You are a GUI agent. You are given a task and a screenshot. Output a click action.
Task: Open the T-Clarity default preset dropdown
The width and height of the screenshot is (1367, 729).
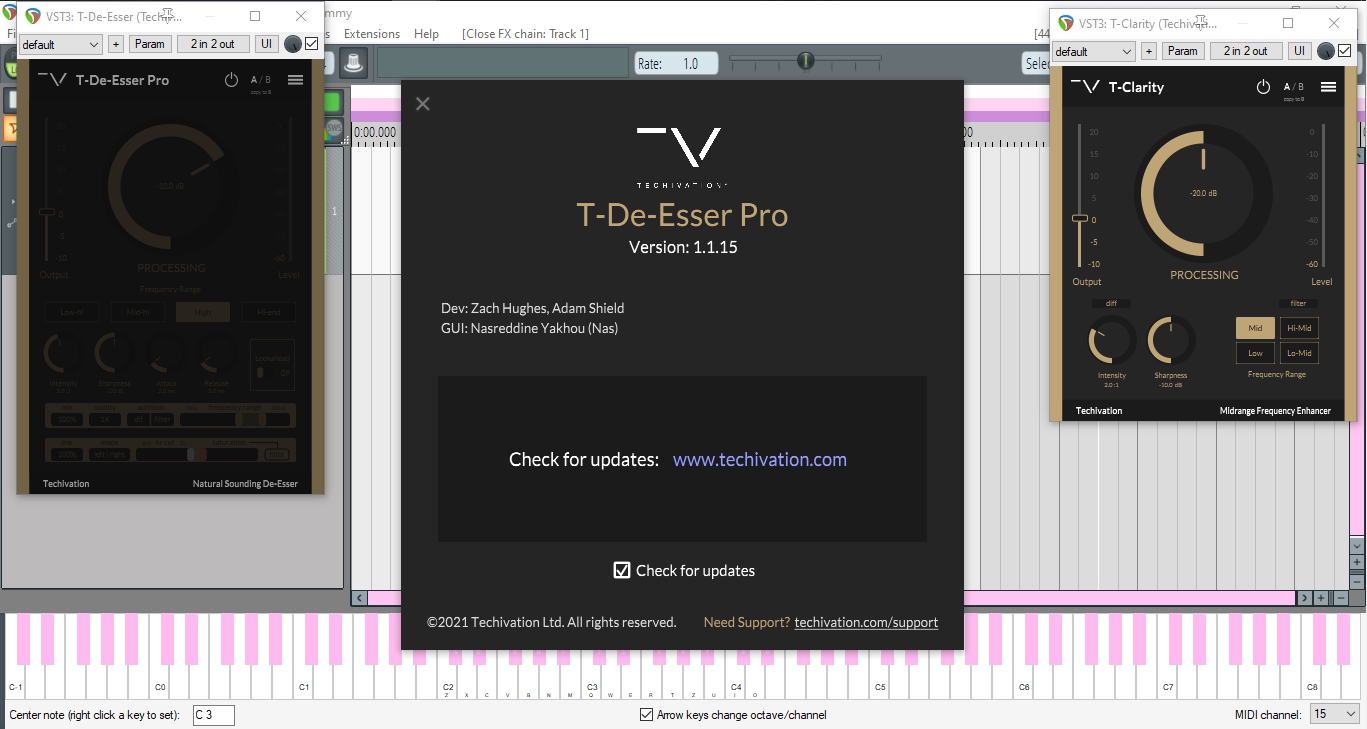pyautogui.click(x=1093, y=51)
